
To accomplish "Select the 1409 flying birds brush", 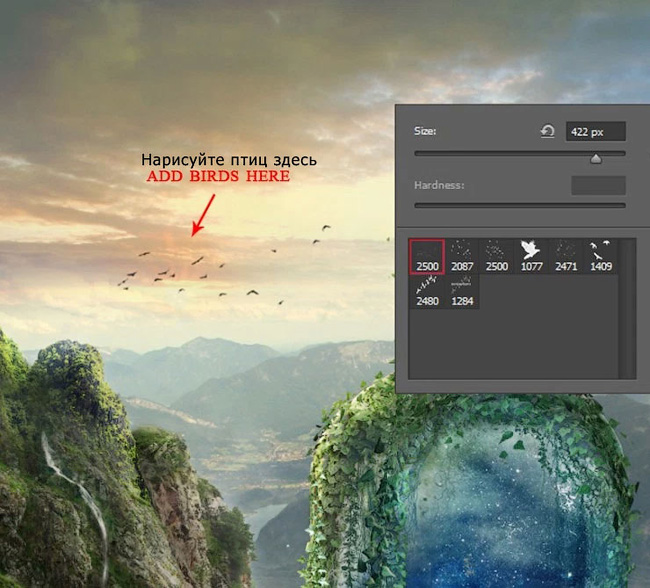I will click(601, 256).
